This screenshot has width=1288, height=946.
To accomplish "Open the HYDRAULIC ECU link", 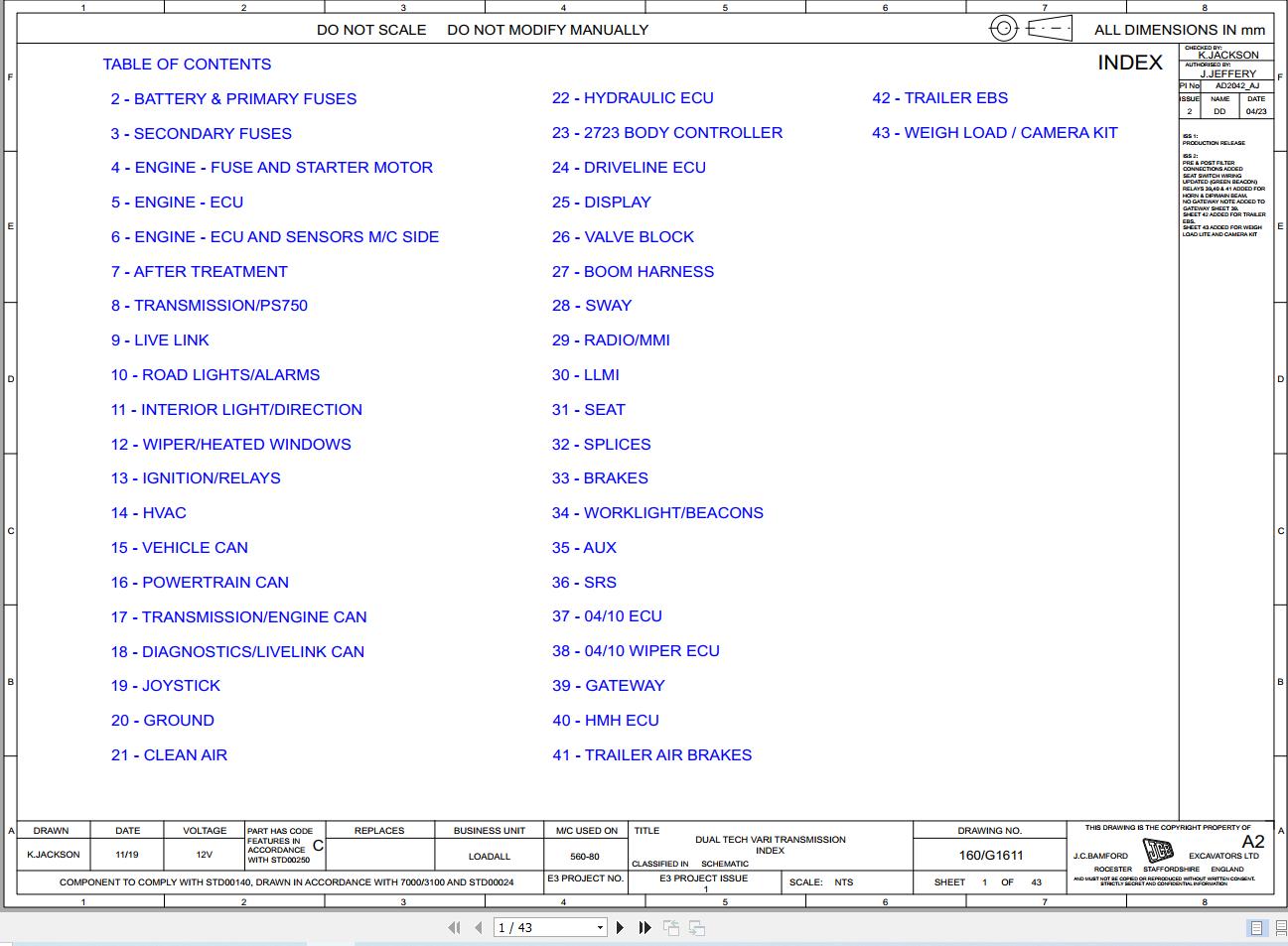I will 633,97.
